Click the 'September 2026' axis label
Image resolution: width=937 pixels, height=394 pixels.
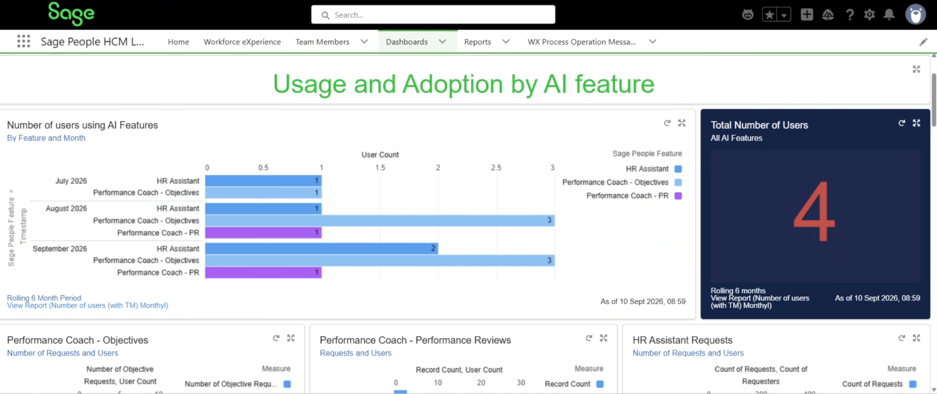[60, 249]
